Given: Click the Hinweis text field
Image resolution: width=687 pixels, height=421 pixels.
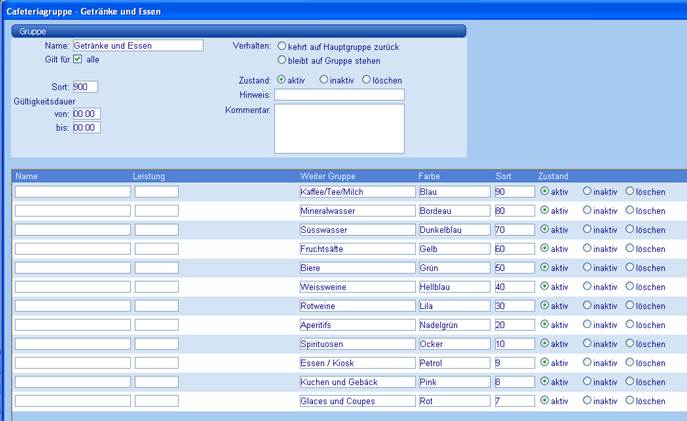Looking at the screenshot, I should pyautogui.click(x=339, y=95).
